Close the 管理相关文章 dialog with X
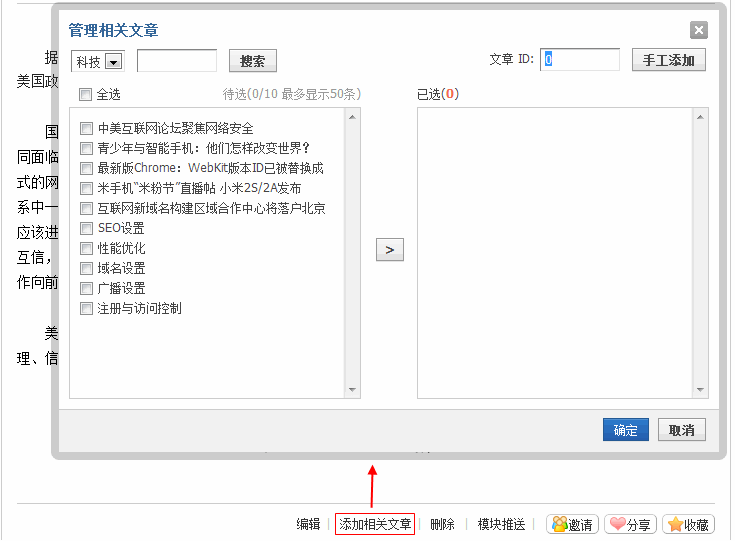Image resolution: width=735 pixels, height=541 pixels. [x=698, y=30]
